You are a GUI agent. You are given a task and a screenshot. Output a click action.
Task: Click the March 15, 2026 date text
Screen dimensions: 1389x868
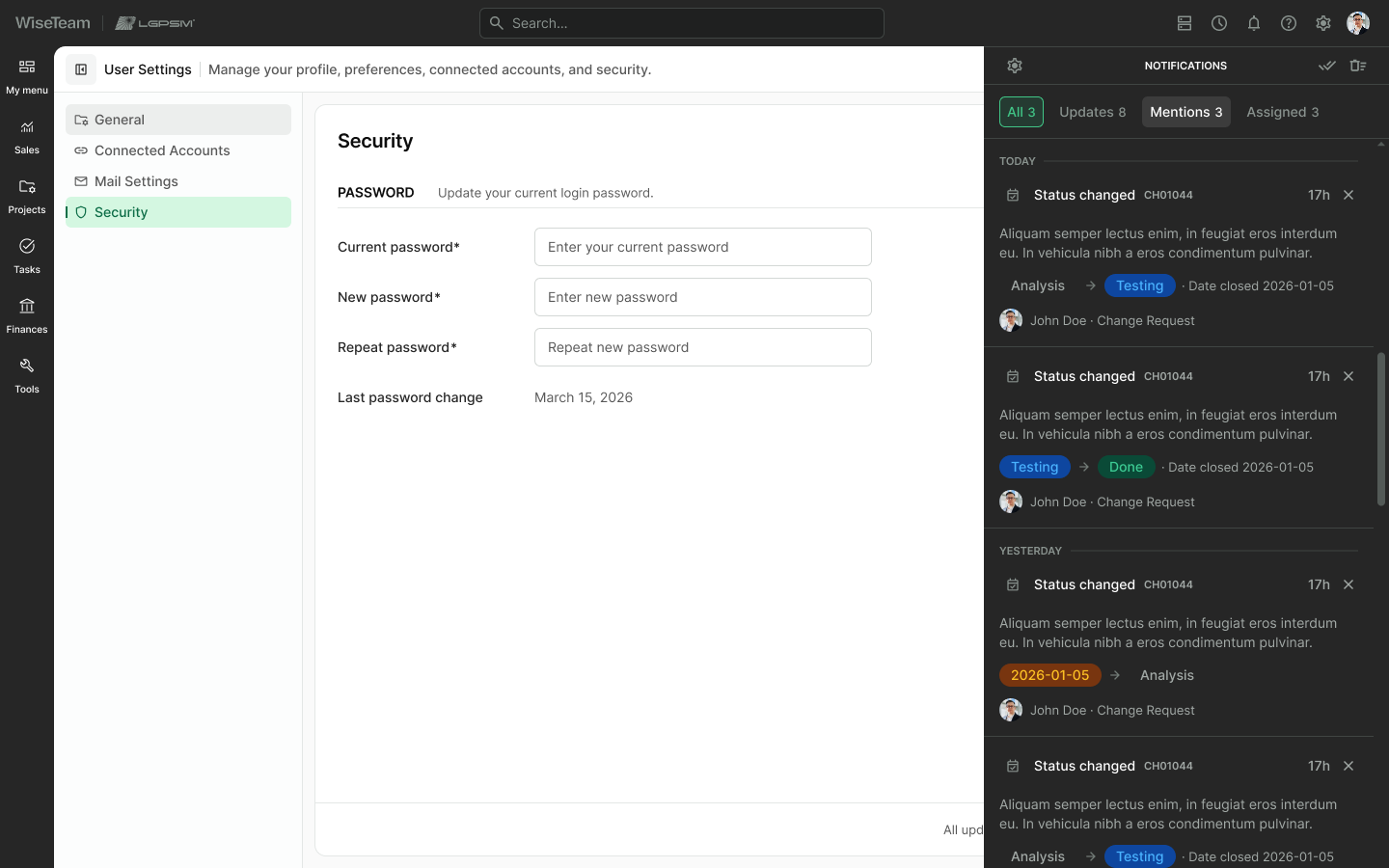click(584, 397)
